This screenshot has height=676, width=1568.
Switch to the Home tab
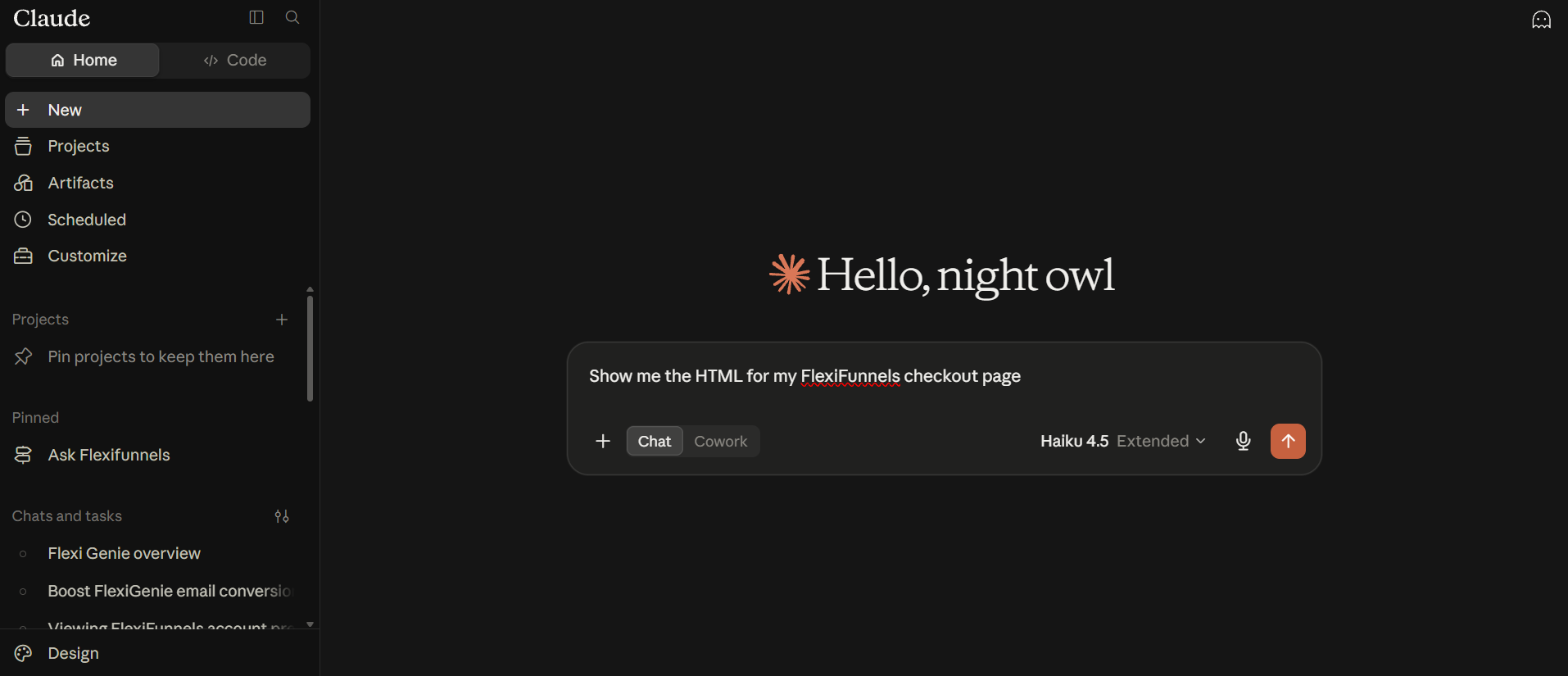tap(83, 61)
